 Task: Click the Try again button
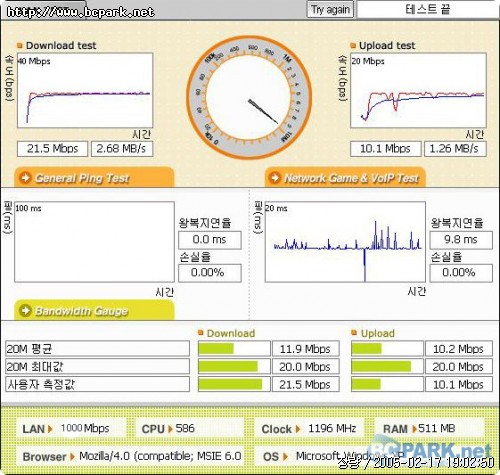pos(330,10)
